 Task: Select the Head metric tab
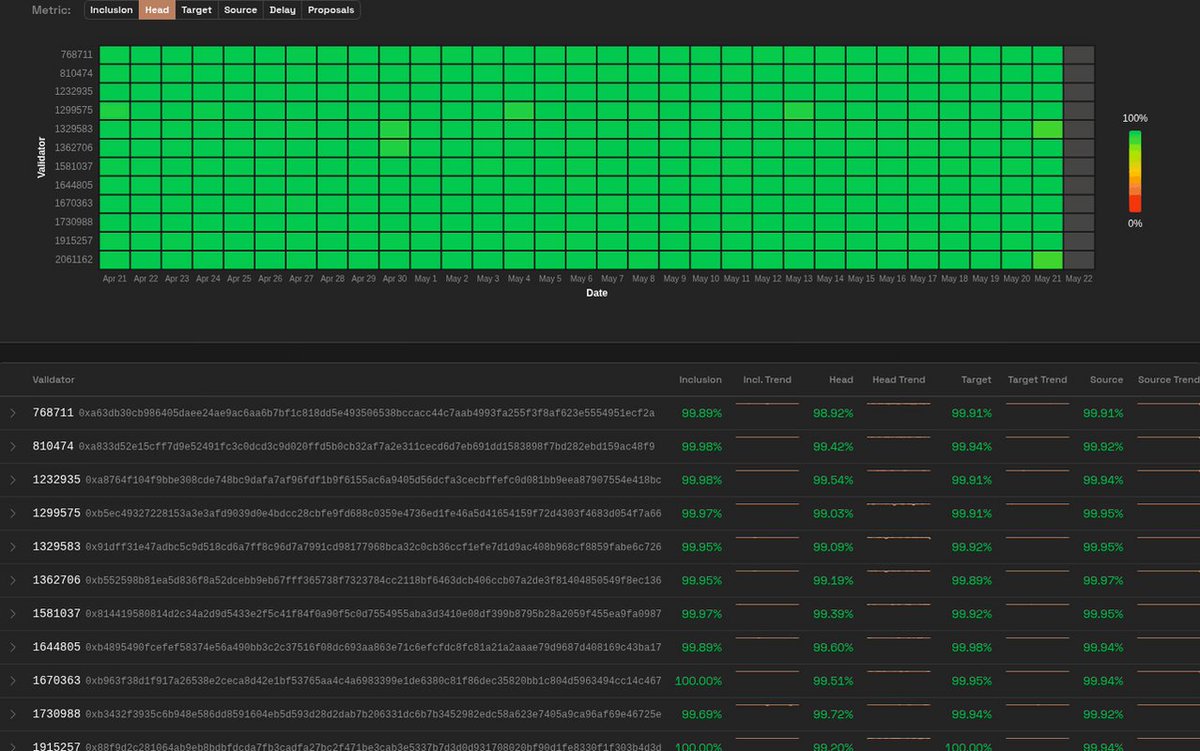coord(157,10)
